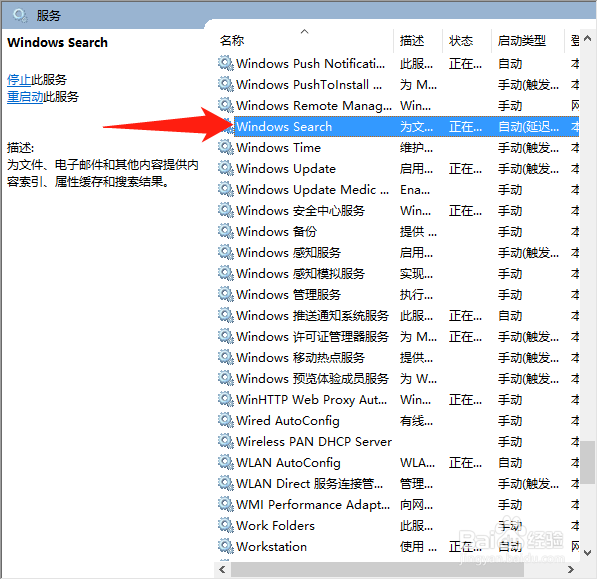This screenshot has width=598, height=580.
Task: Select the Workstation service name
Action: click(x=272, y=546)
